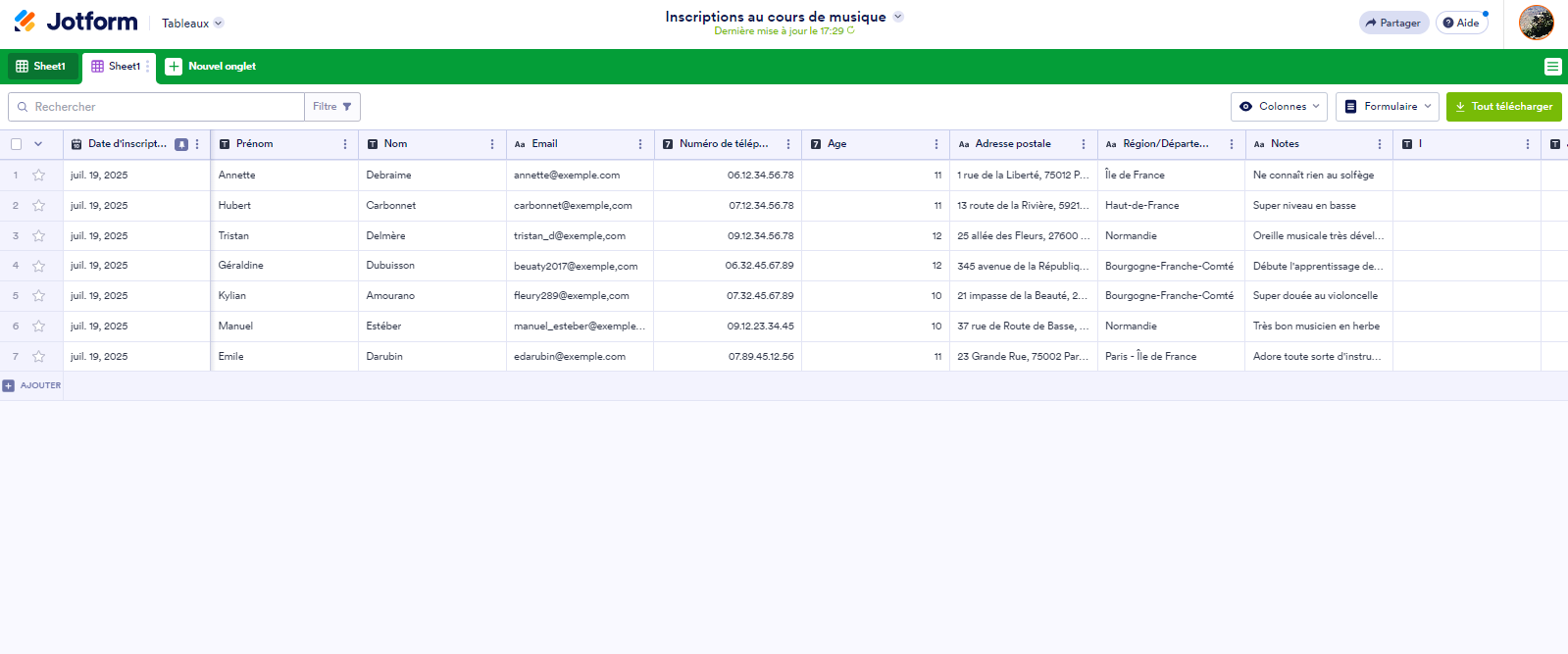Open the Filtre filter button
1568x654 pixels.
tap(332, 107)
